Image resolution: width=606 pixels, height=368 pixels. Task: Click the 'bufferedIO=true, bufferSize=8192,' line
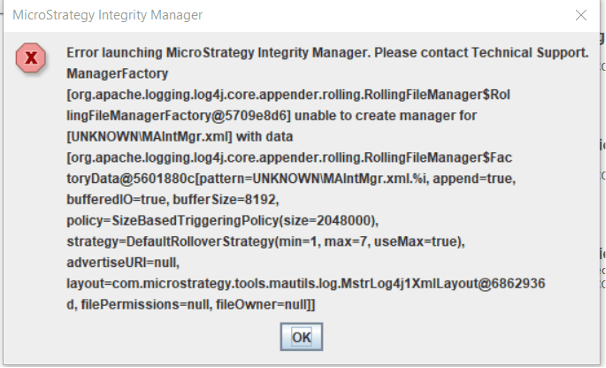tap(173, 199)
